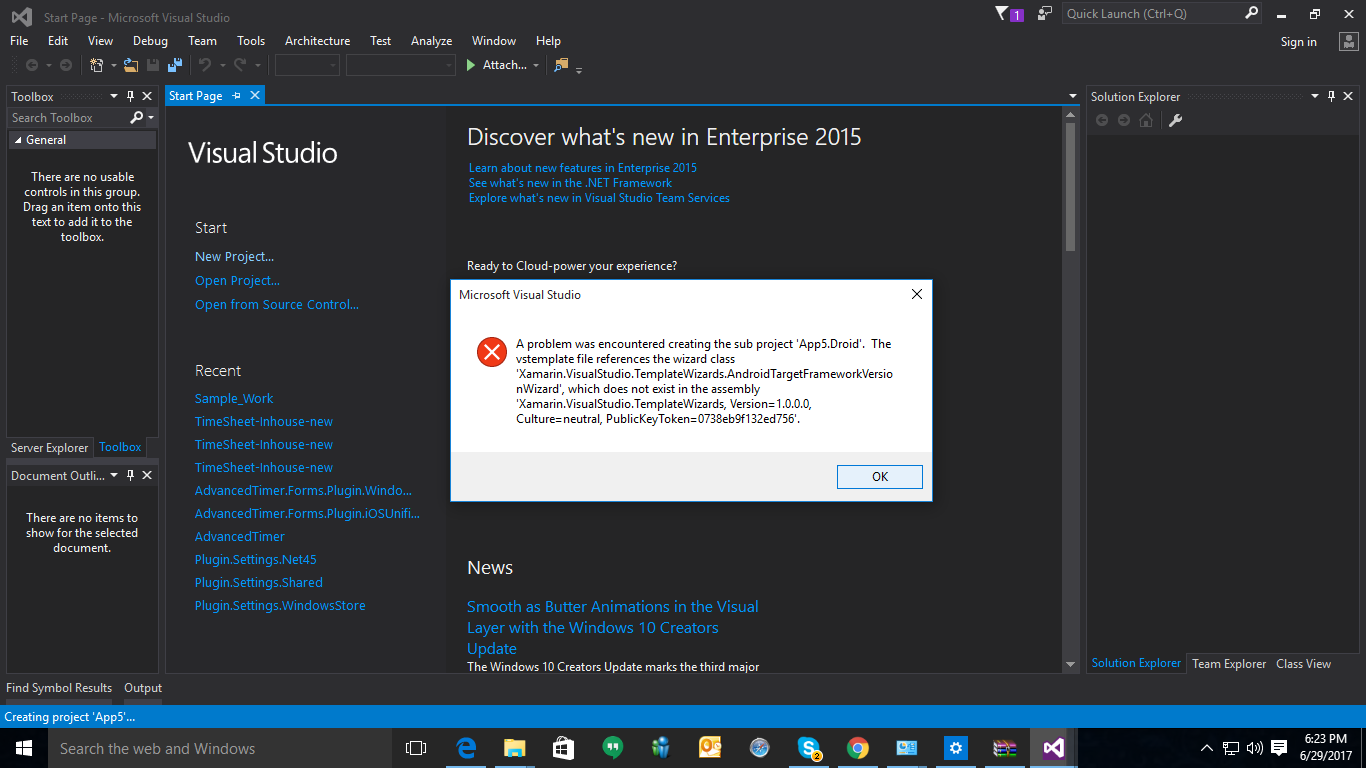Click Sign in at top right
This screenshot has width=1366, height=768.
point(1298,42)
